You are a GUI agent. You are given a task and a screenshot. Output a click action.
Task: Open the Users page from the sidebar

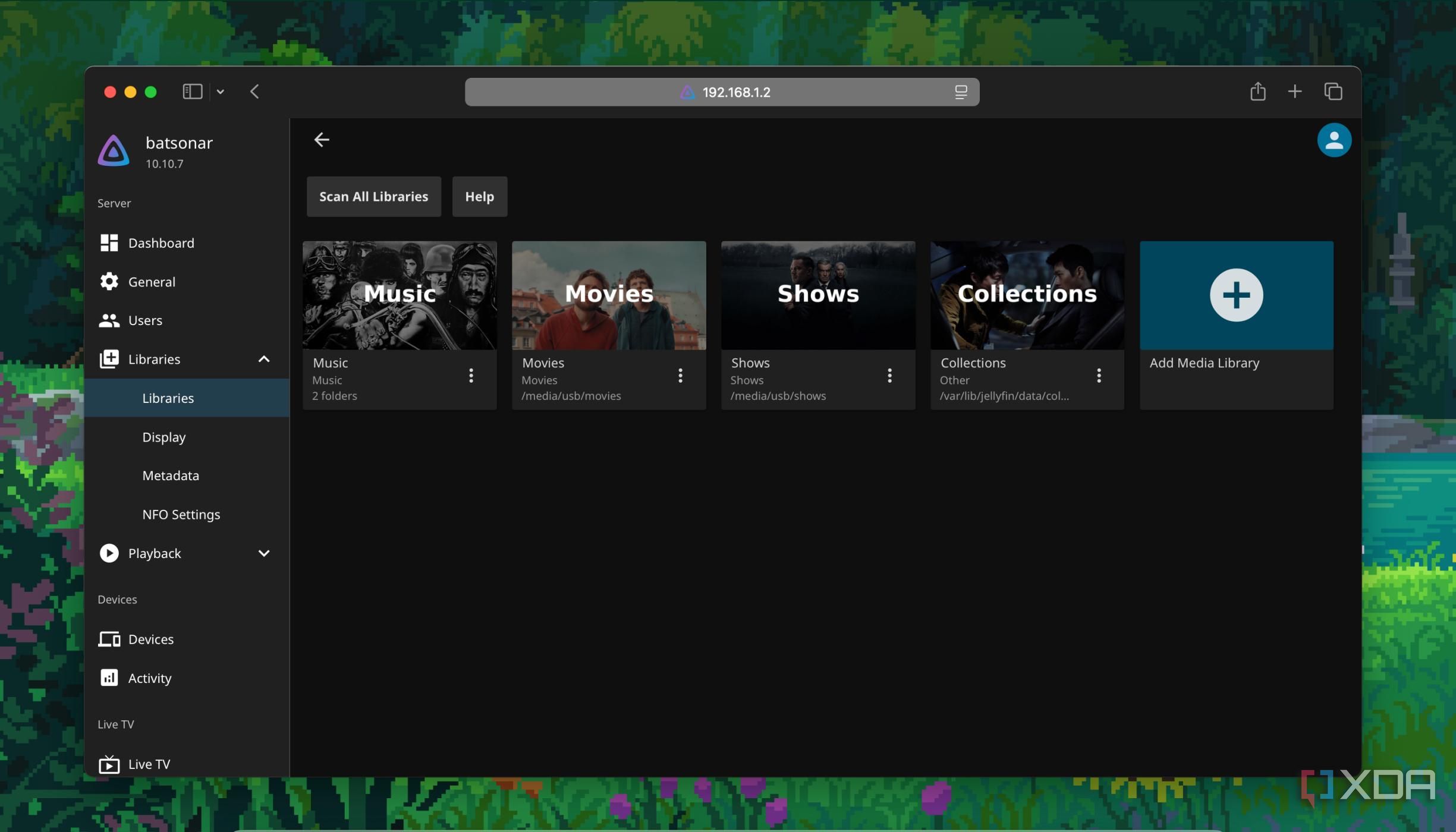(x=187, y=320)
